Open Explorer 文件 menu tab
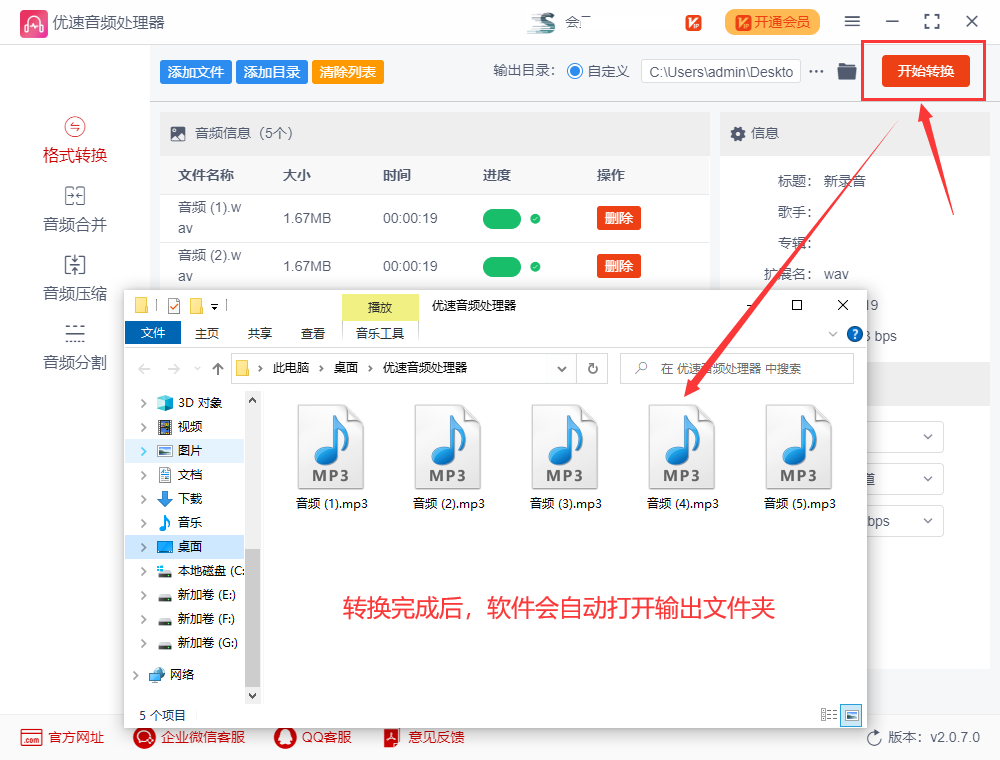Image resolution: width=1000 pixels, height=760 pixels. click(152, 333)
